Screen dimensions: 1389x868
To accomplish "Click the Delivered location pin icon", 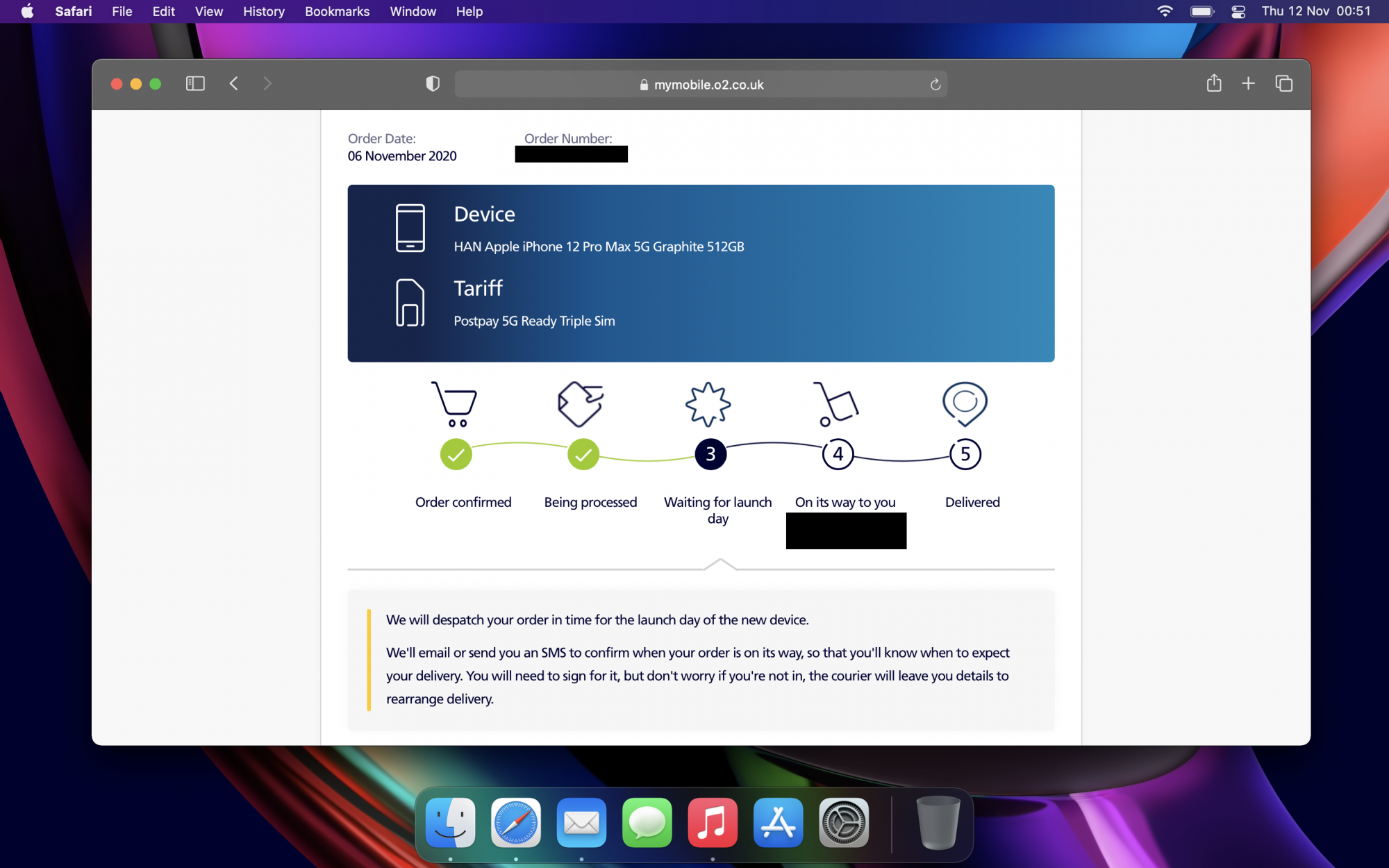I will (965, 403).
